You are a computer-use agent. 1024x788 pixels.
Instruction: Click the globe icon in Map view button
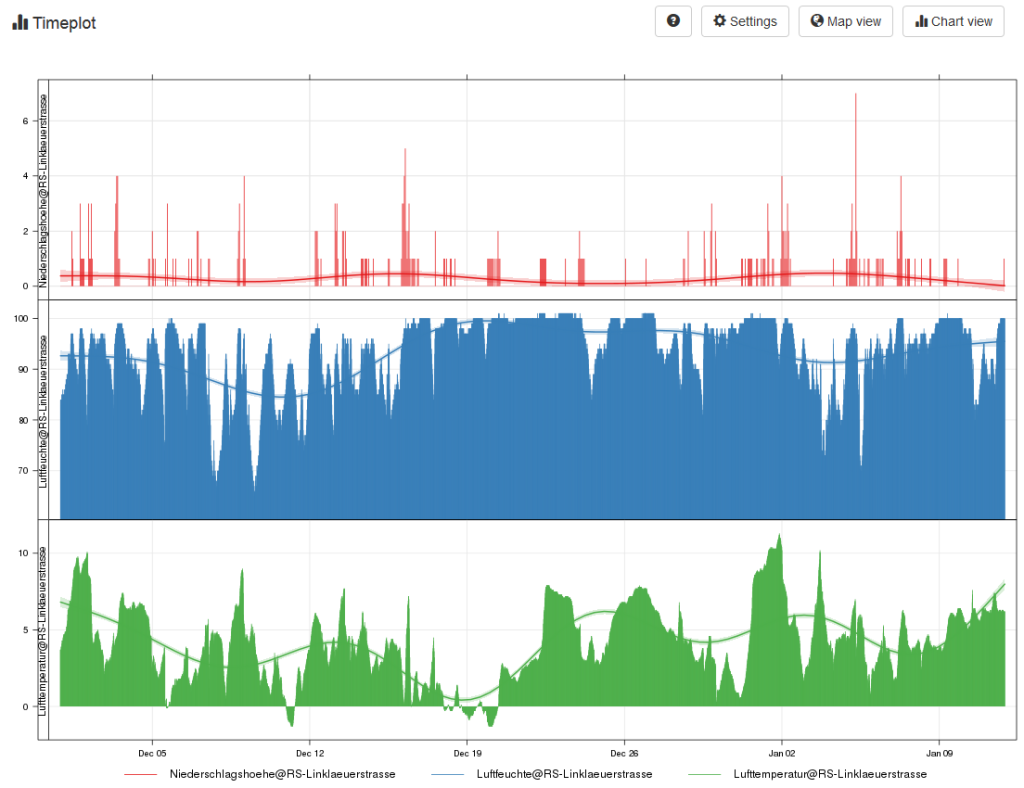(x=816, y=21)
